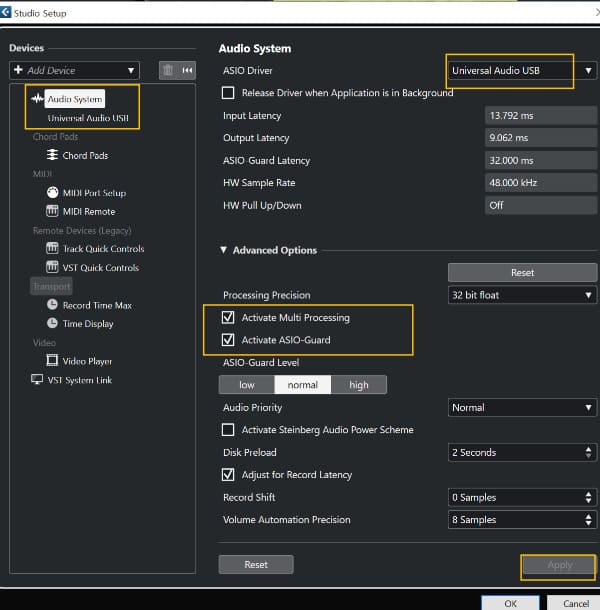Viewport: 600px width, 610px height.
Task: Select Record Time Max entry
Action: 97,305
